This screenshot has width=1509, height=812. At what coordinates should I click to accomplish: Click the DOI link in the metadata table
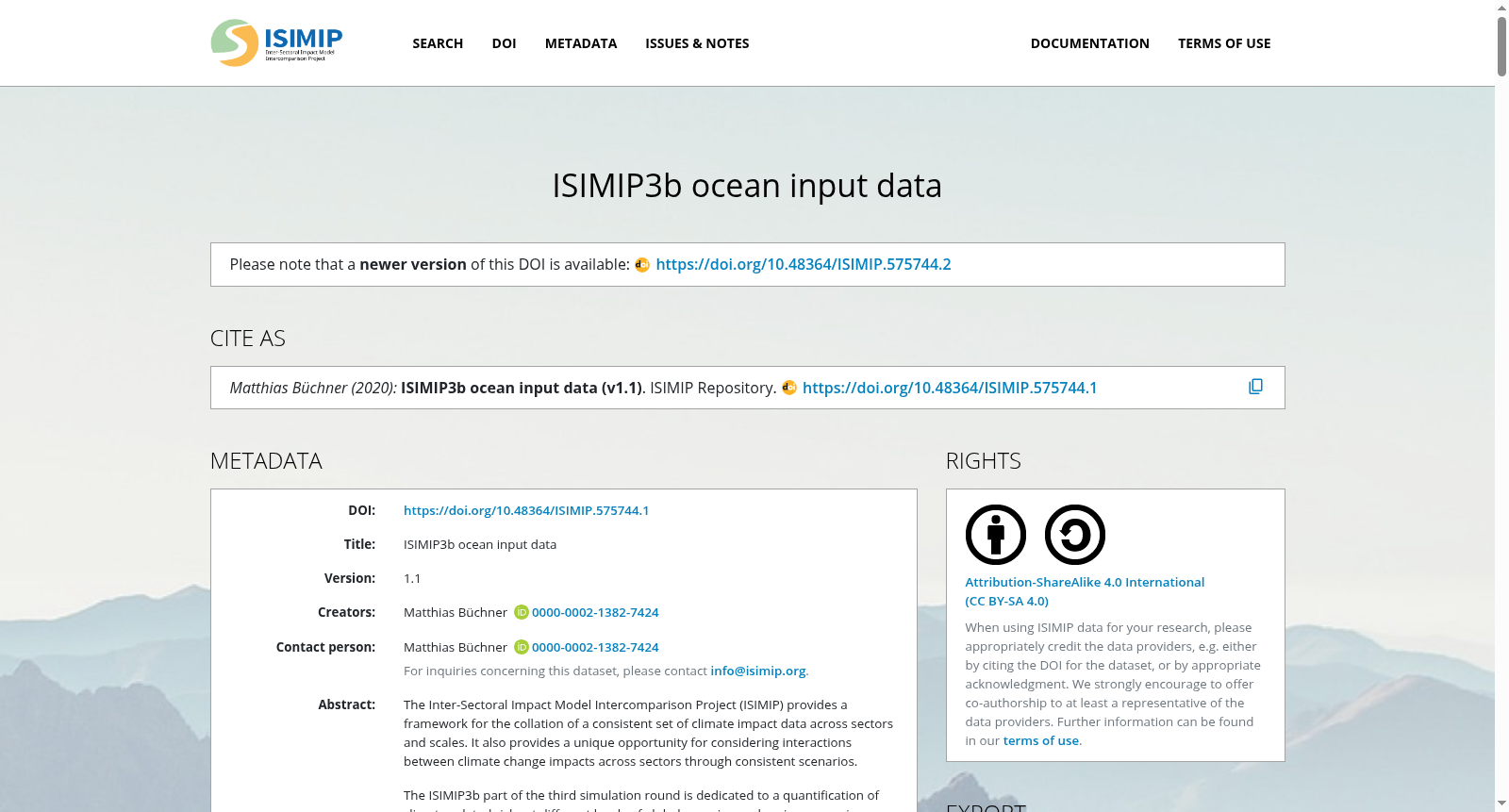click(526, 510)
